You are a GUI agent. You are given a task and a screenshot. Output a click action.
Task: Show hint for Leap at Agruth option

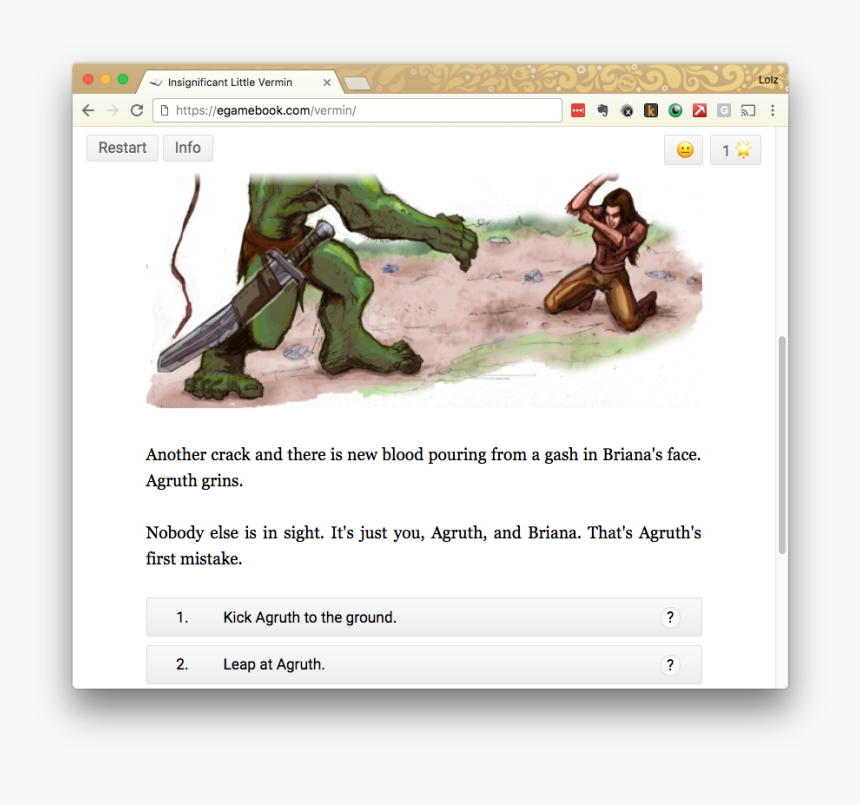670,665
